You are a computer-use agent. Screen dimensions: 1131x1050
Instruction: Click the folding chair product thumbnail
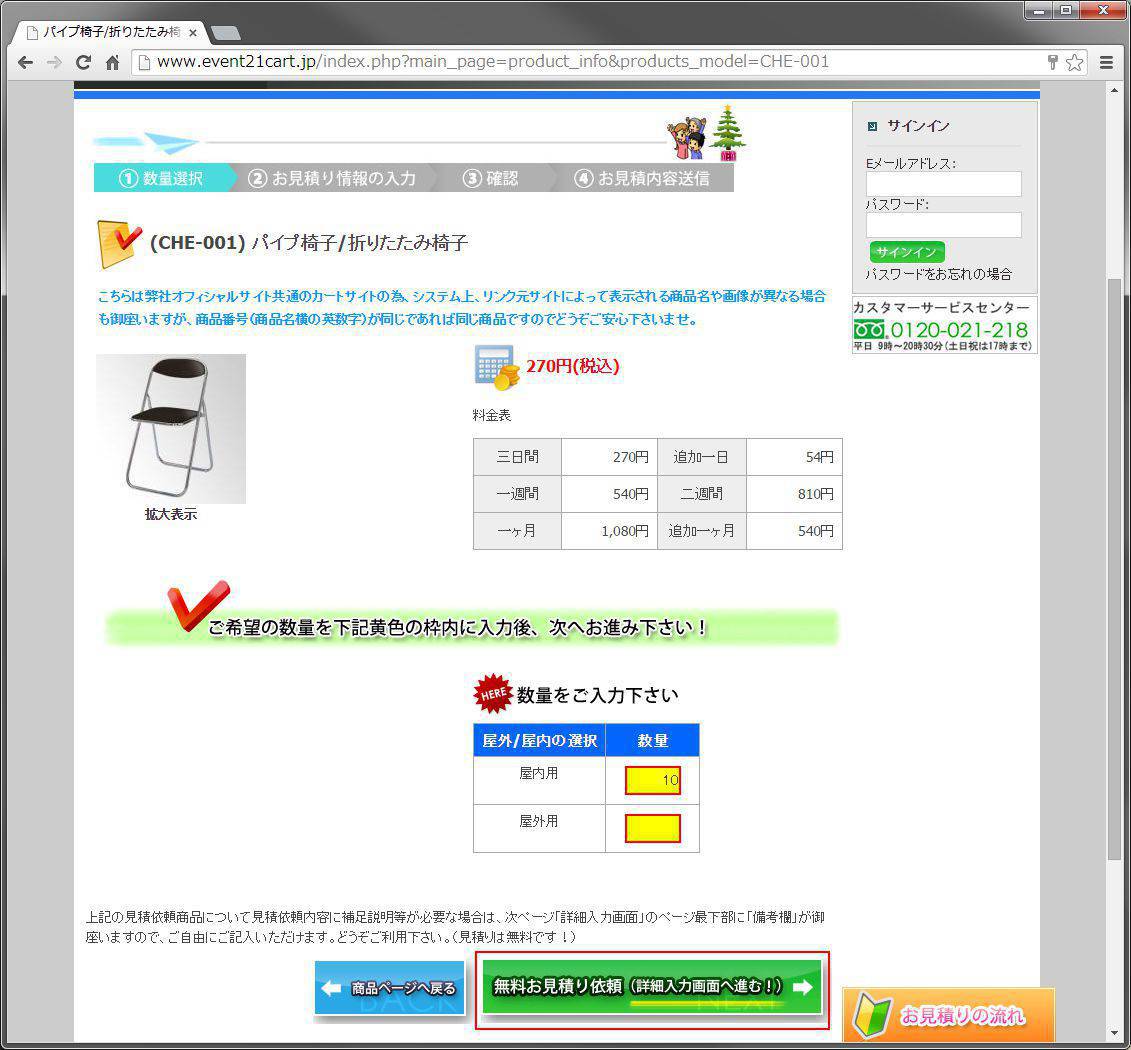pos(170,428)
